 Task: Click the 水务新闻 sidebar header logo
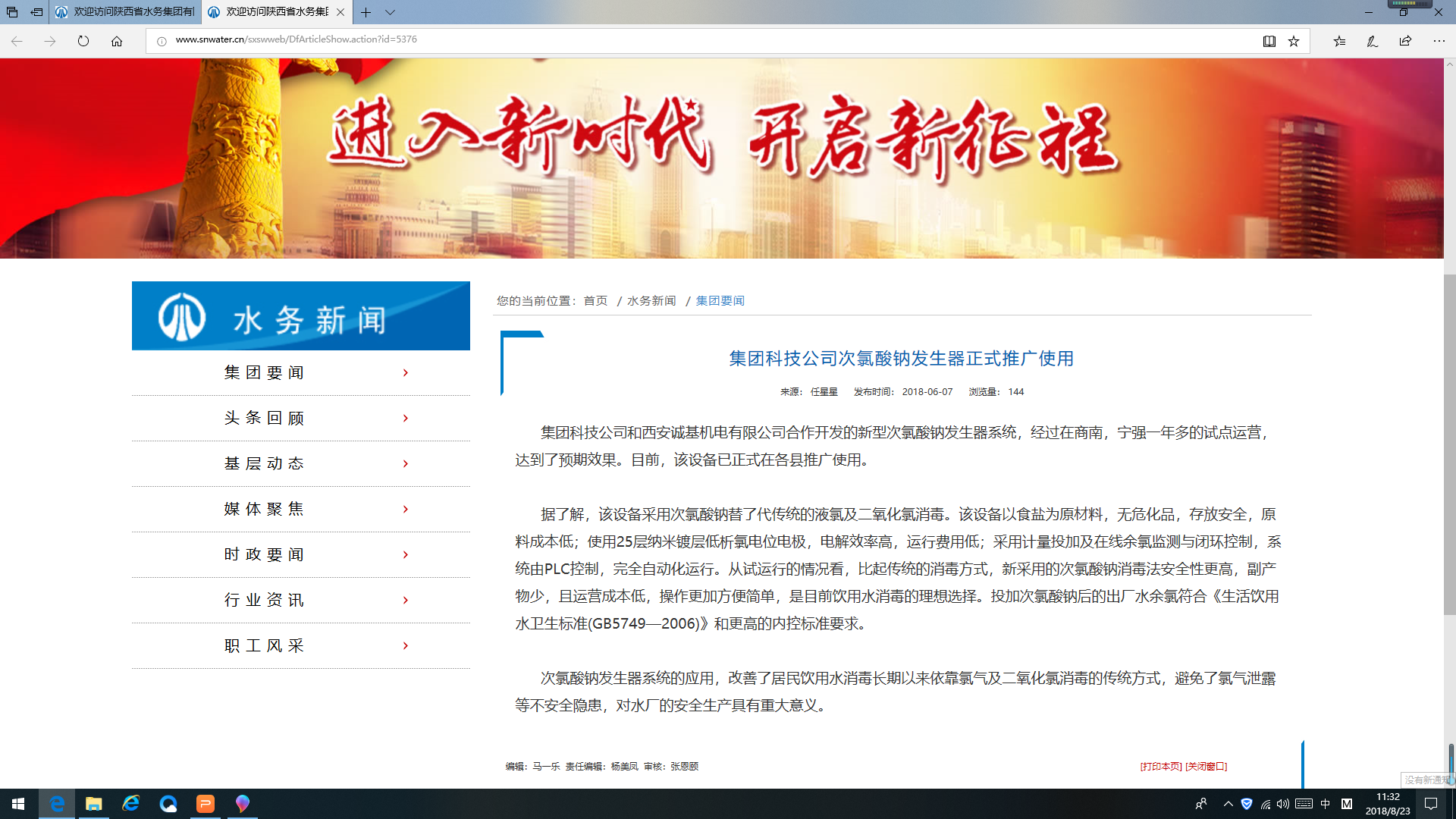click(x=301, y=316)
